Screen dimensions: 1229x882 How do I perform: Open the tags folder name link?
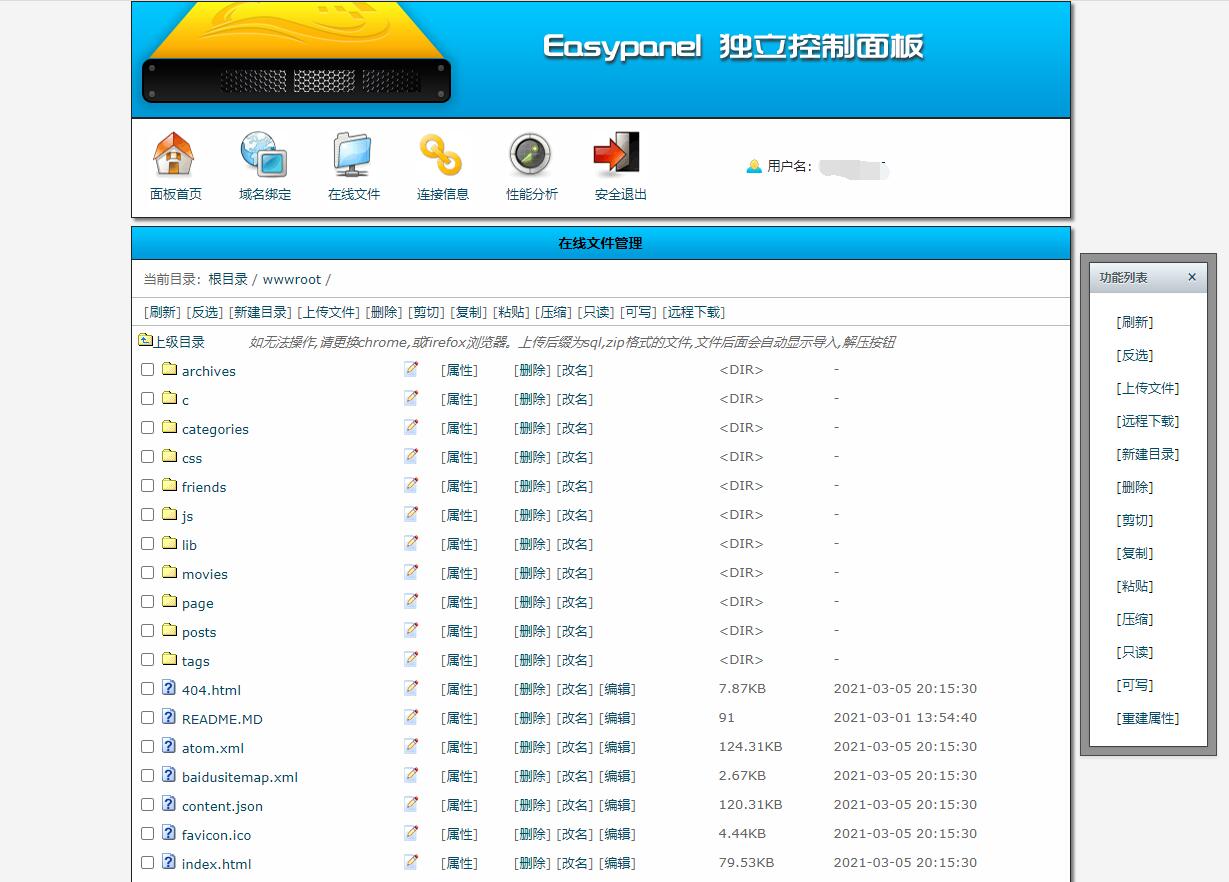(x=196, y=661)
